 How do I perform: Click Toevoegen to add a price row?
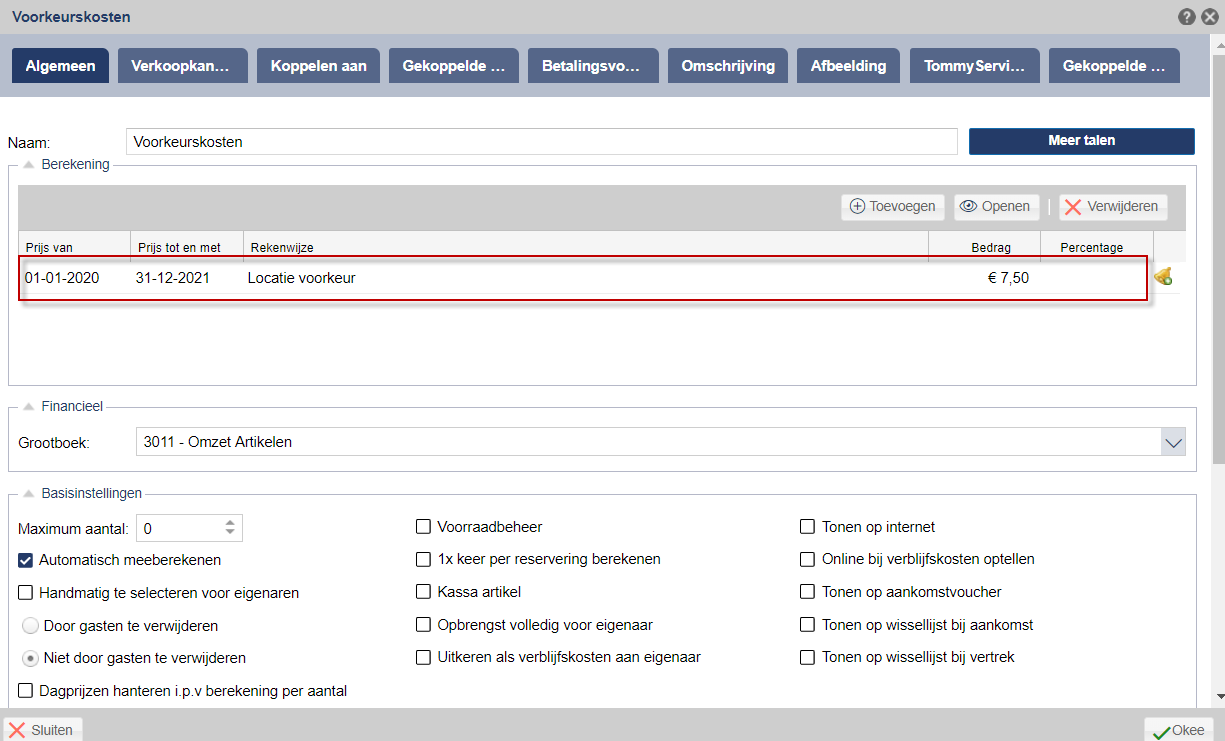point(893,207)
